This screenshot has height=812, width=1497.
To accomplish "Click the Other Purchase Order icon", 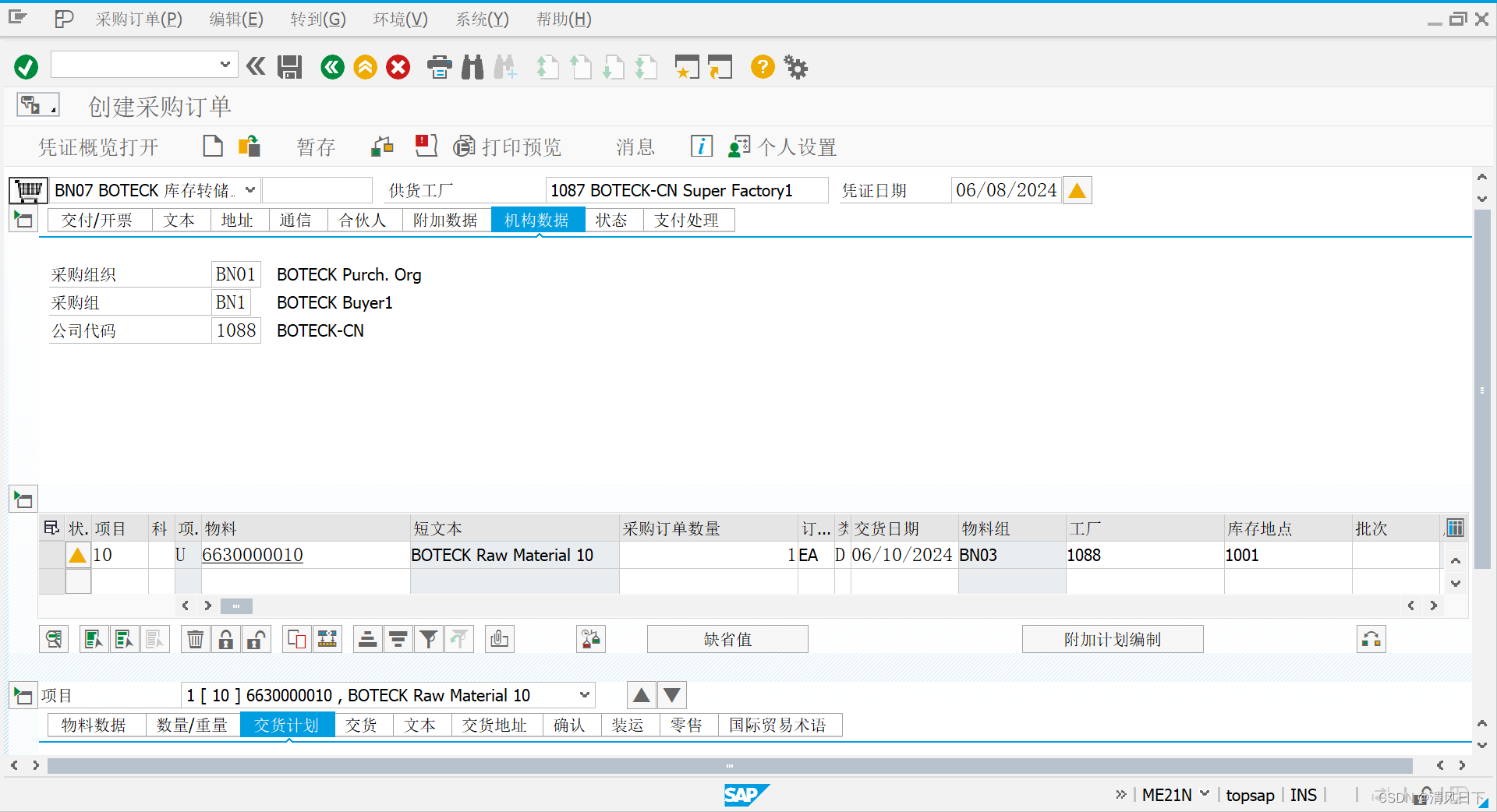I will tap(249, 146).
